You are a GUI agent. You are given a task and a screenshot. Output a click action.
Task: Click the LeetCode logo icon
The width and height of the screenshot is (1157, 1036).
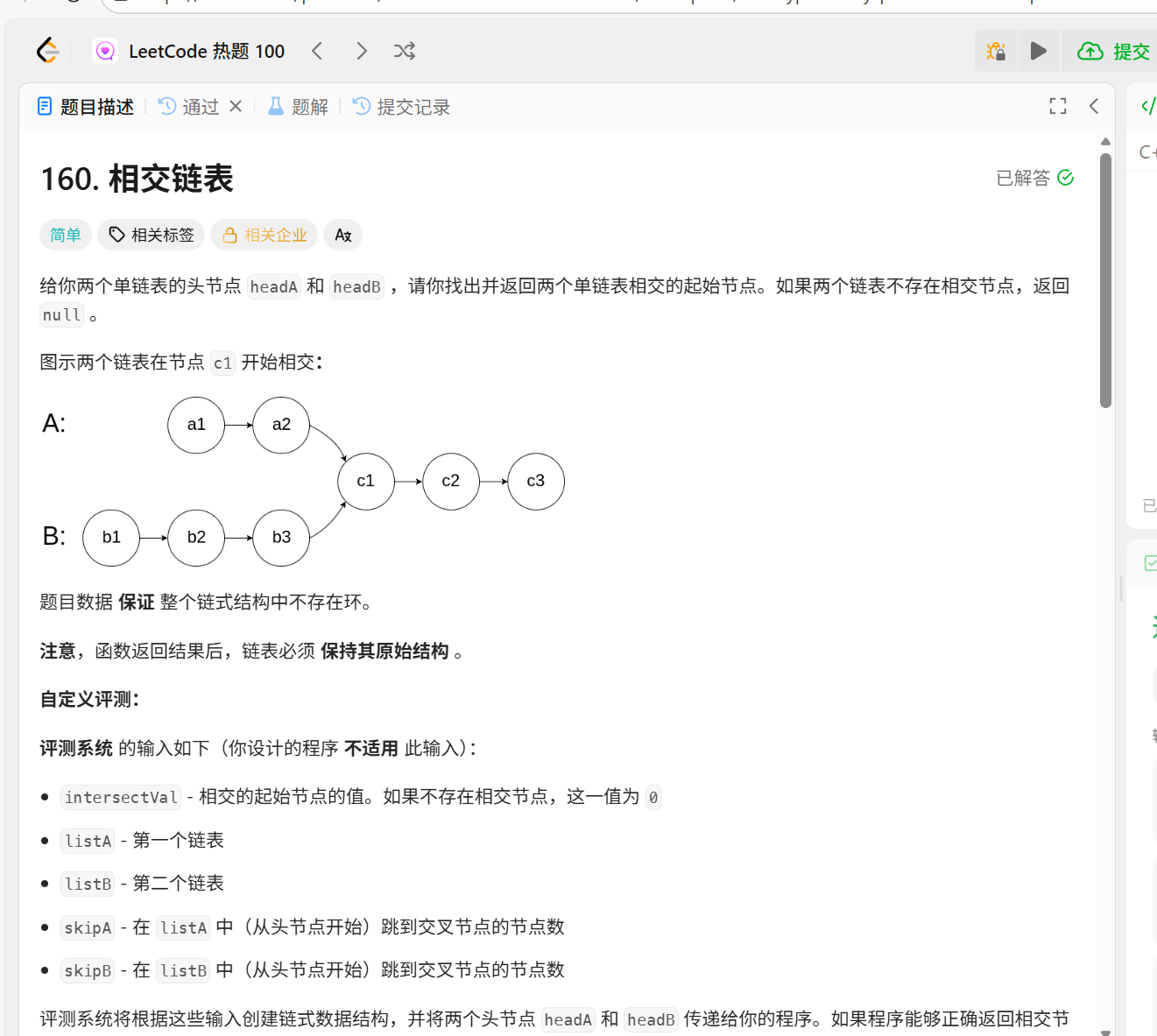[48, 51]
